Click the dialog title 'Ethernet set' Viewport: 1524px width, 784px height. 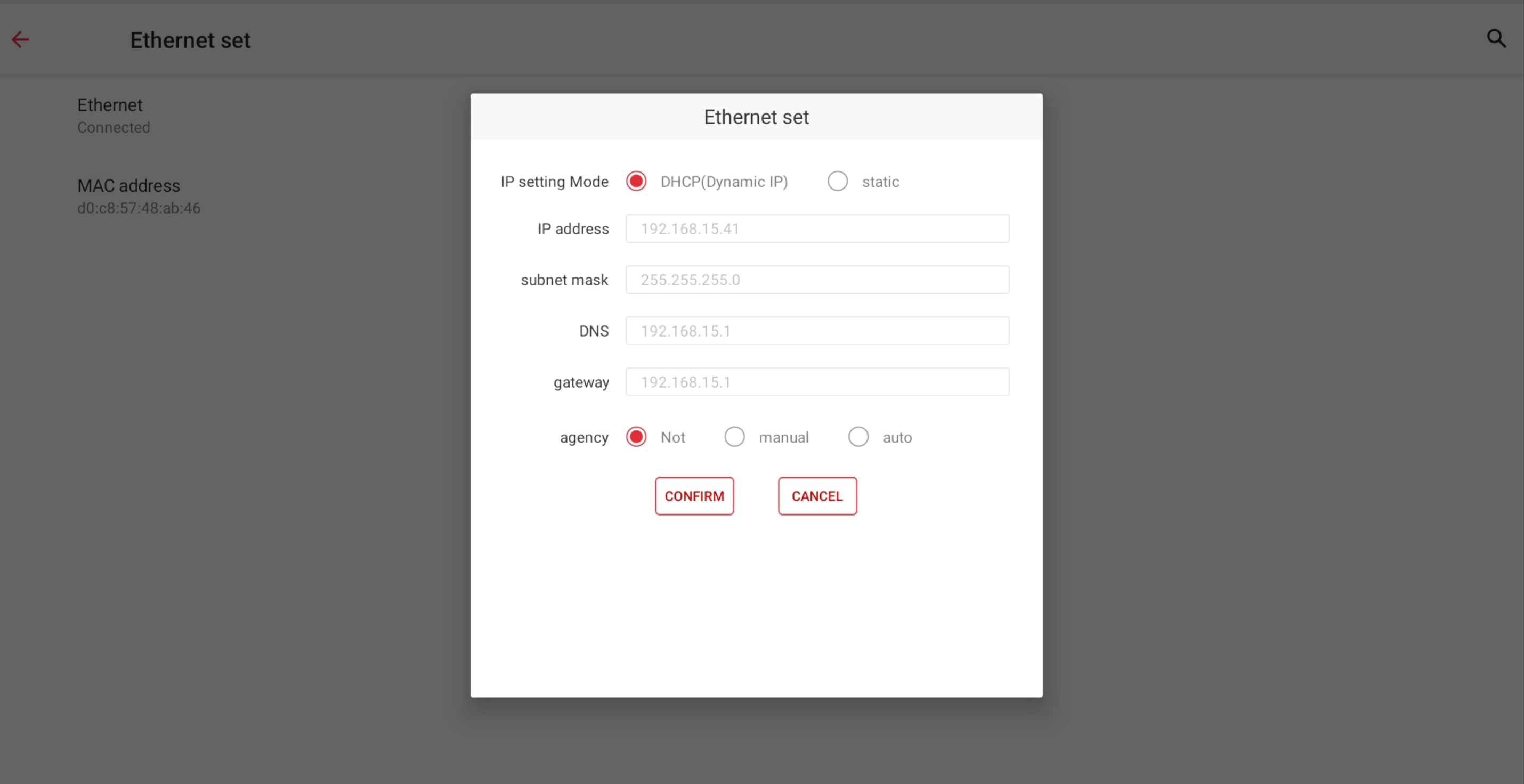point(756,117)
